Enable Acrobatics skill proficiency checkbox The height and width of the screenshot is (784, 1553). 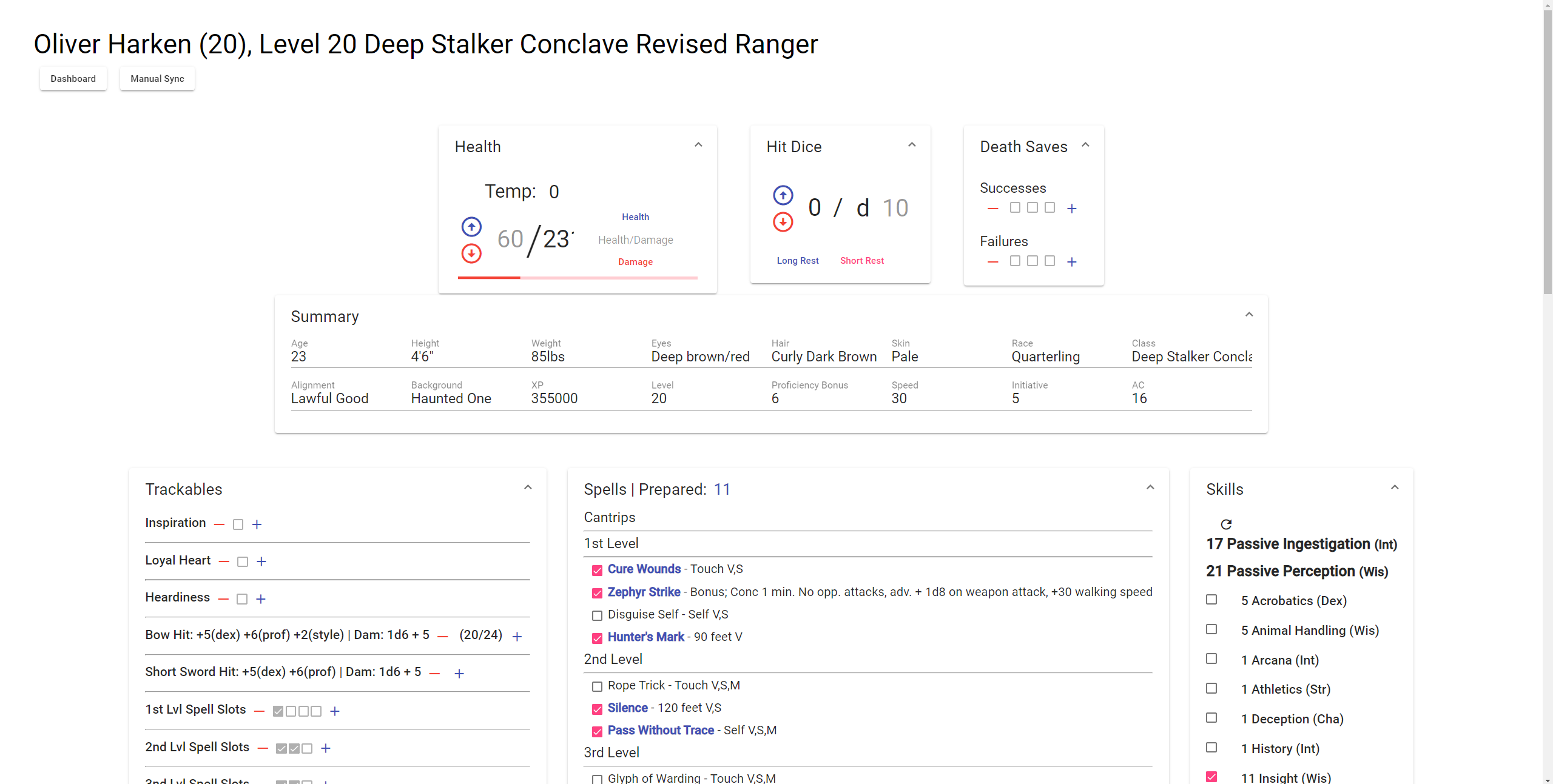tap(1211, 600)
